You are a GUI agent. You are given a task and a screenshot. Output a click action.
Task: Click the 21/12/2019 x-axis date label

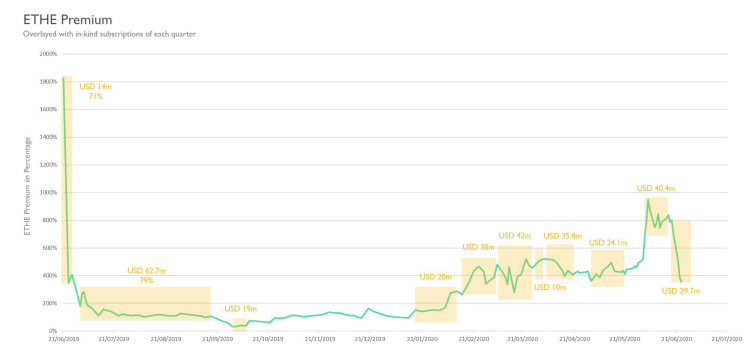(370, 338)
